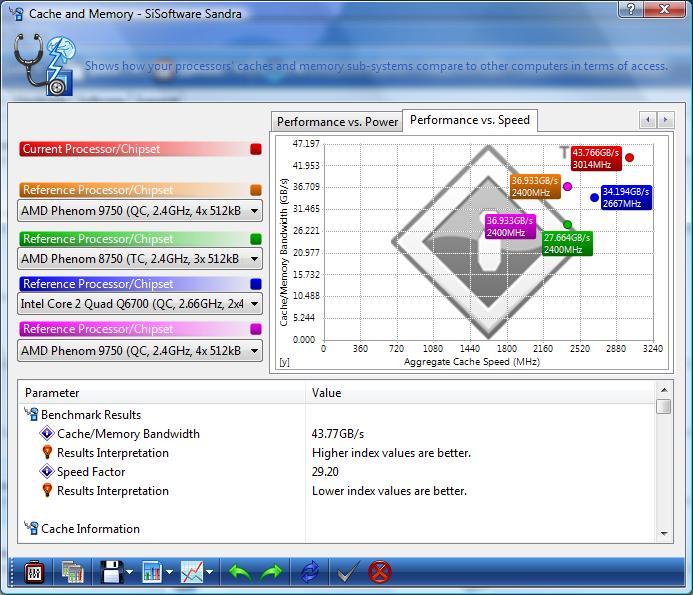Click the 29.20 speed factor value
693x595 pixels.
tap(325, 472)
